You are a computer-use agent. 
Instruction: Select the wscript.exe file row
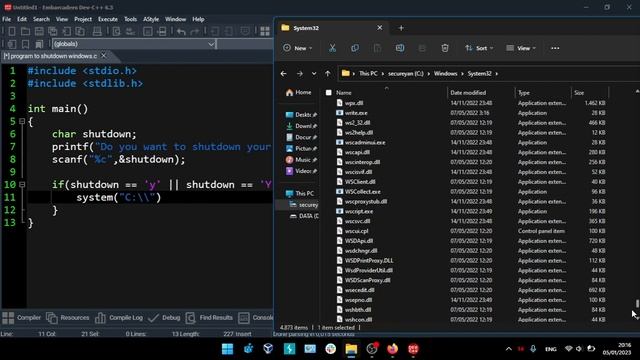[x=470, y=211]
